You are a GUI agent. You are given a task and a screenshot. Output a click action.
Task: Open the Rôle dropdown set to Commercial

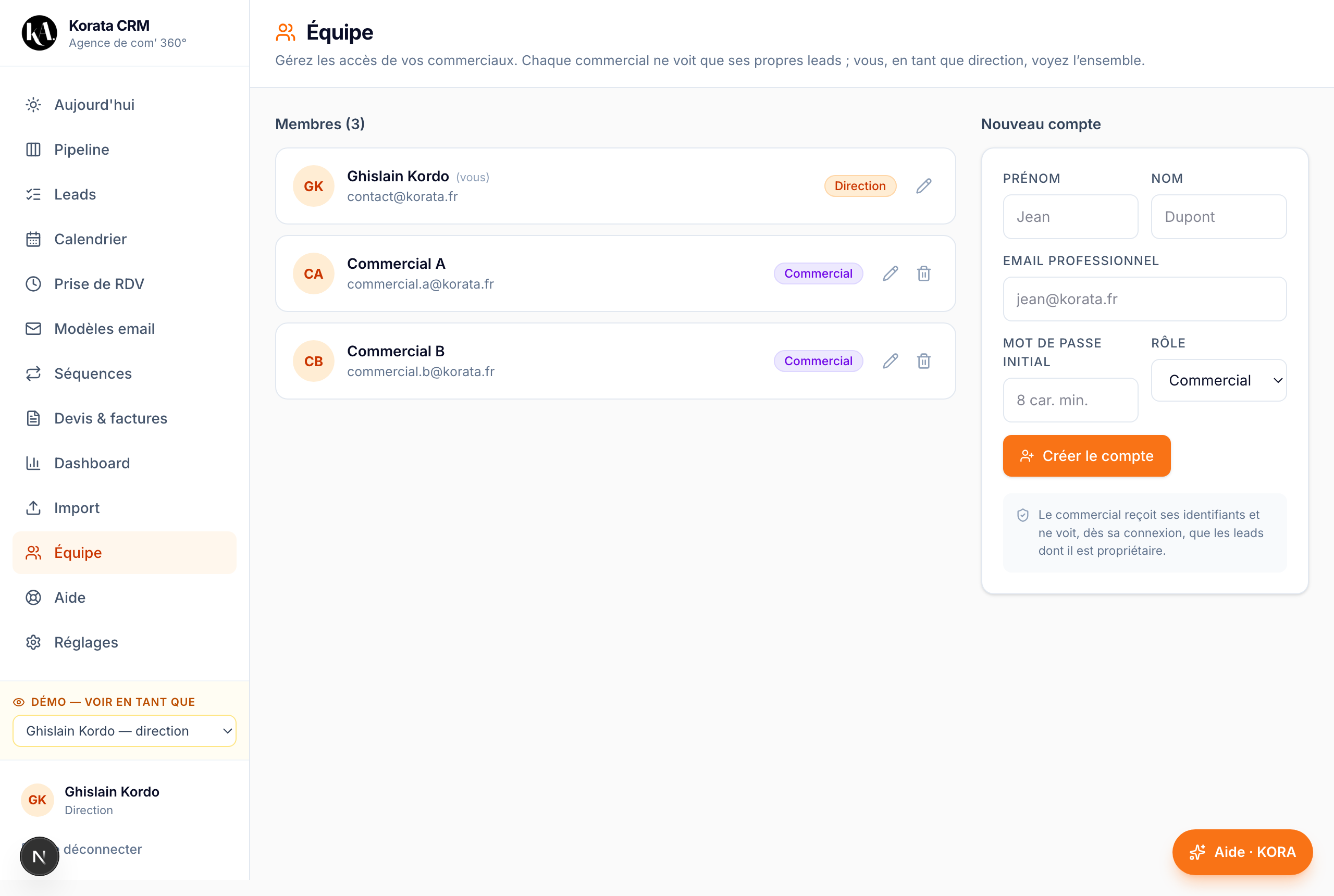click(1218, 380)
